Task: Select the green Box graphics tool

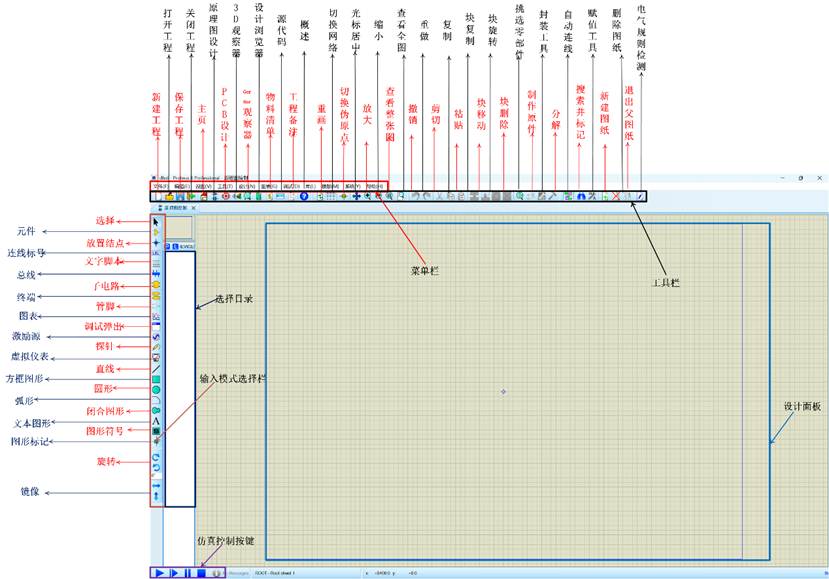Action: click(156, 380)
